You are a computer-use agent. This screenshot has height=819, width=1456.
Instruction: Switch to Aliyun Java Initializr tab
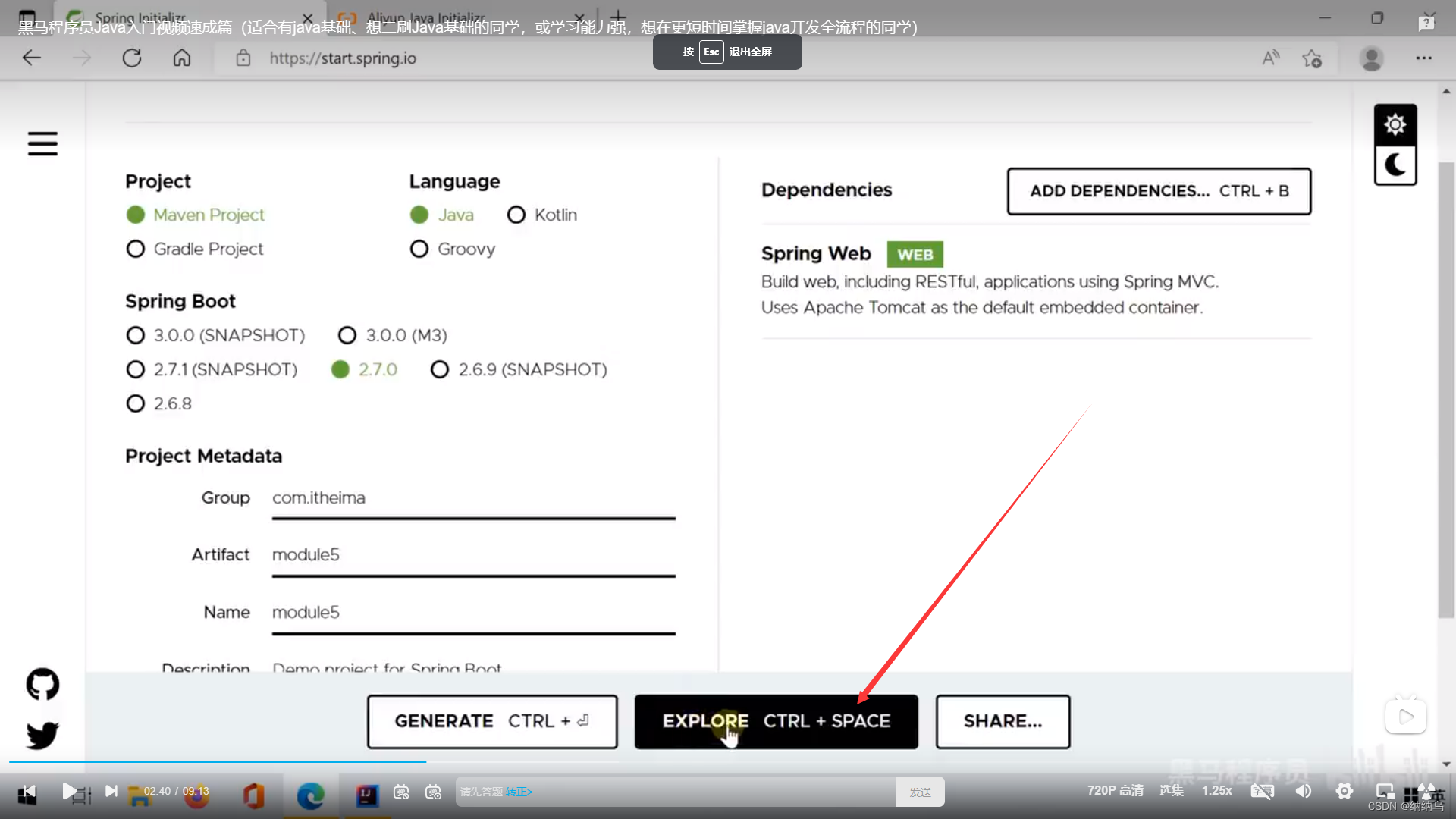click(463, 17)
